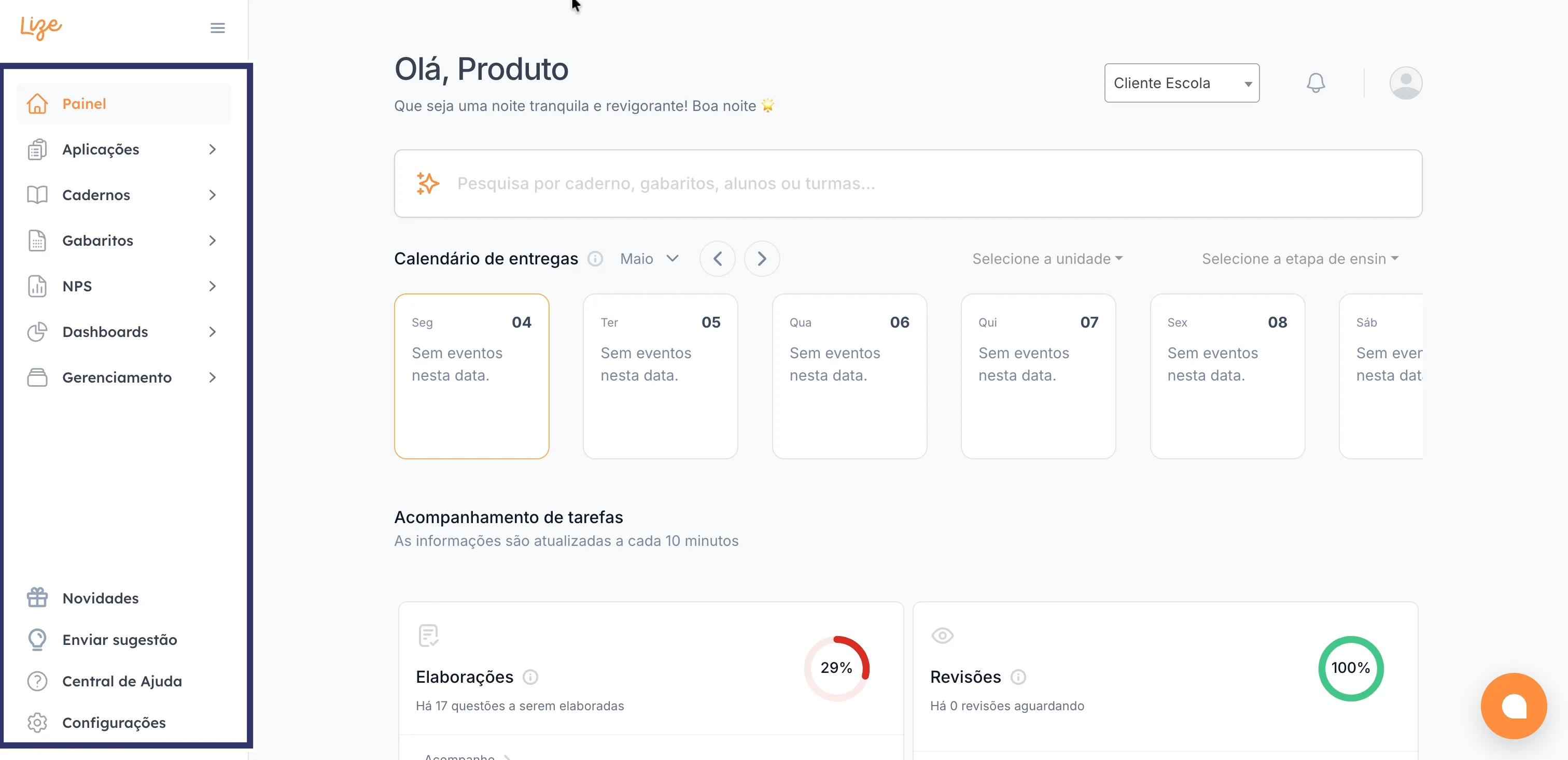Click 'Há 0 revisões aguardando' text
Viewport: 1568px width, 760px height.
1007,705
